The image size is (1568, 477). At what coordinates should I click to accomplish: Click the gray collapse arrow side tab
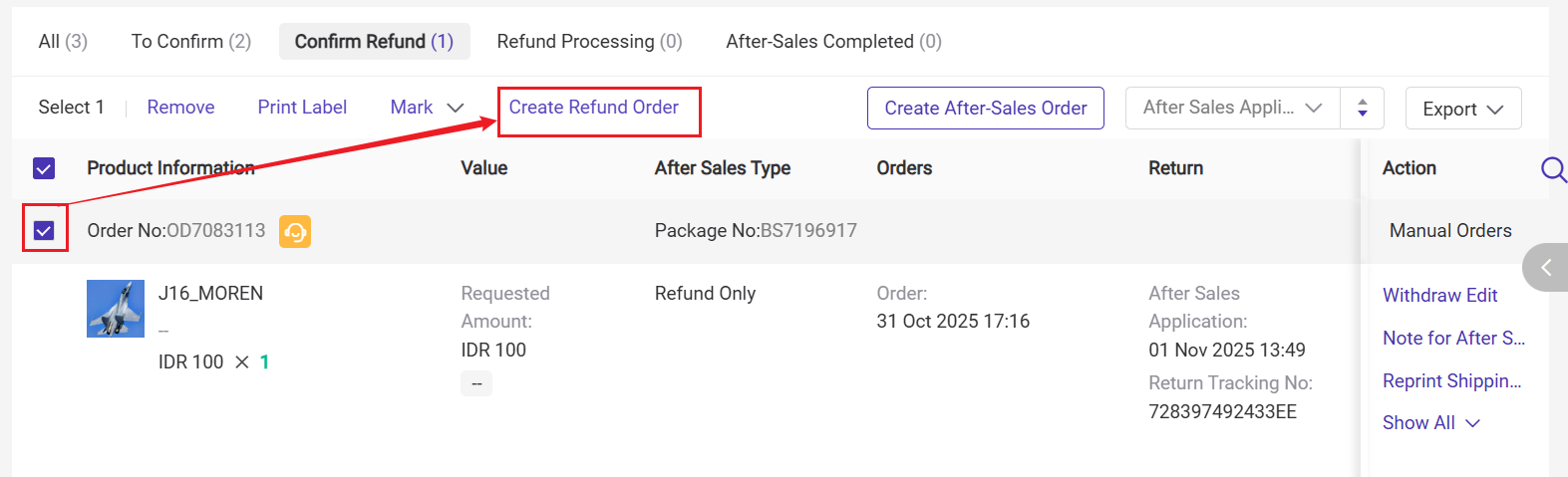1546,267
